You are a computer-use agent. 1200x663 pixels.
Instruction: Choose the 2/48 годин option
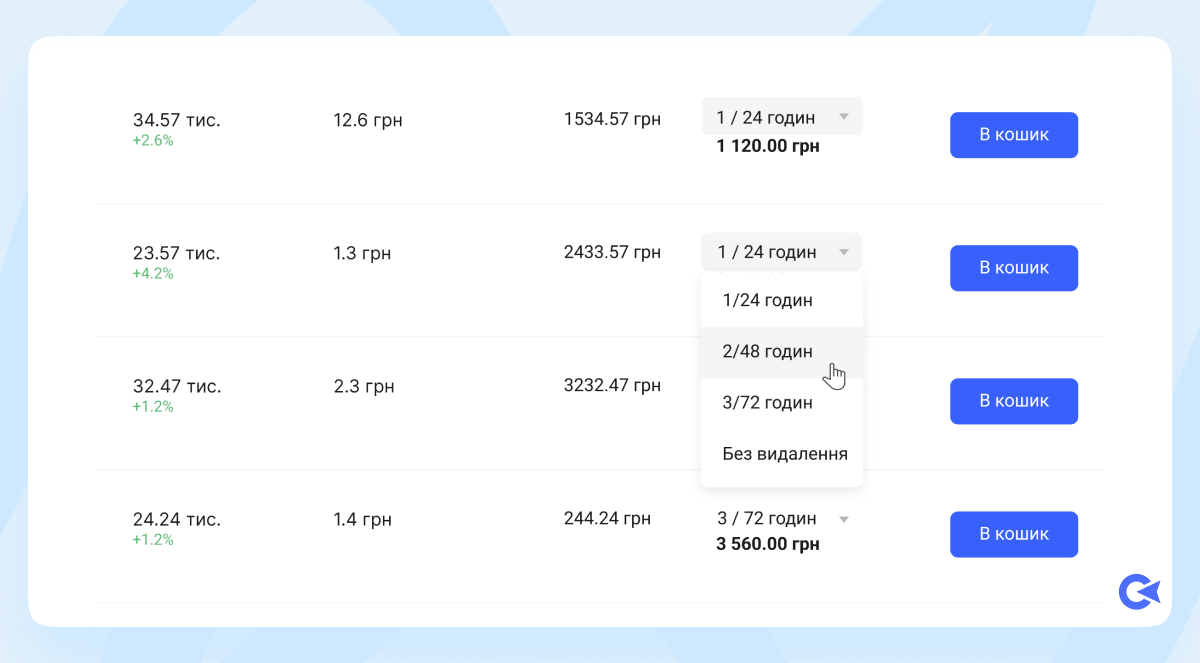coord(767,352)
